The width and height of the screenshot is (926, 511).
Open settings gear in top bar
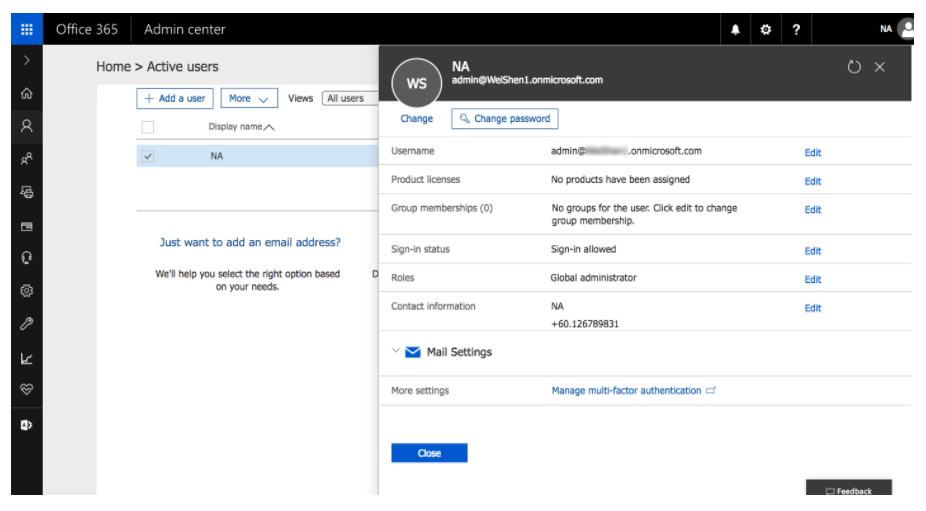(765, 30)
